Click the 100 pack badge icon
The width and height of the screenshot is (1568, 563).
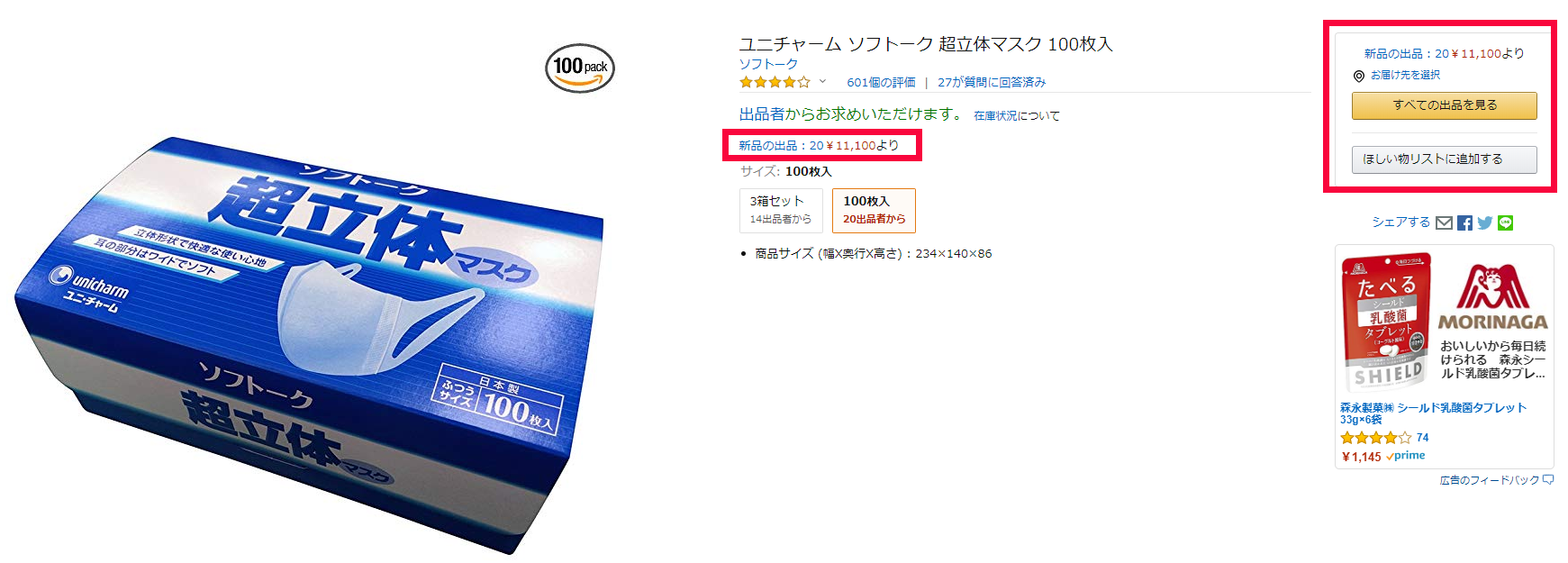pos(580,68)
